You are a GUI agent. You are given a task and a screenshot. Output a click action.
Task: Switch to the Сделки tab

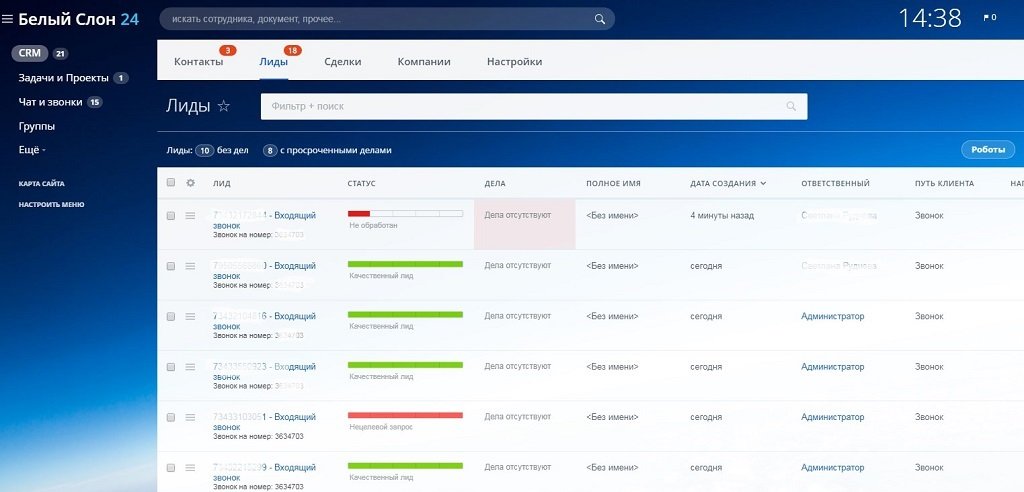click(343, 62)
